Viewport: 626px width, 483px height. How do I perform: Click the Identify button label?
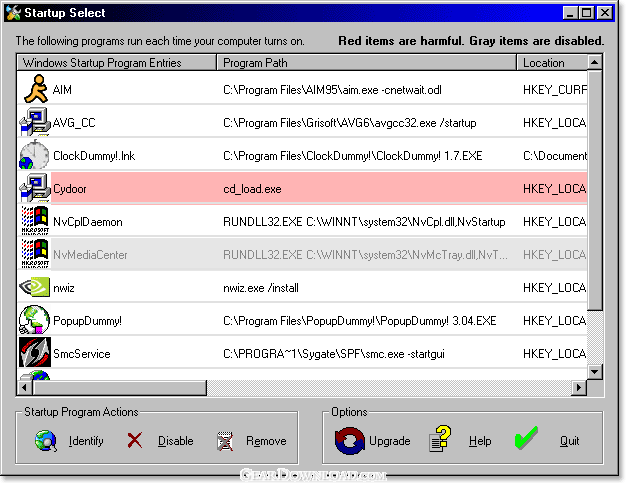coord(86,441)
